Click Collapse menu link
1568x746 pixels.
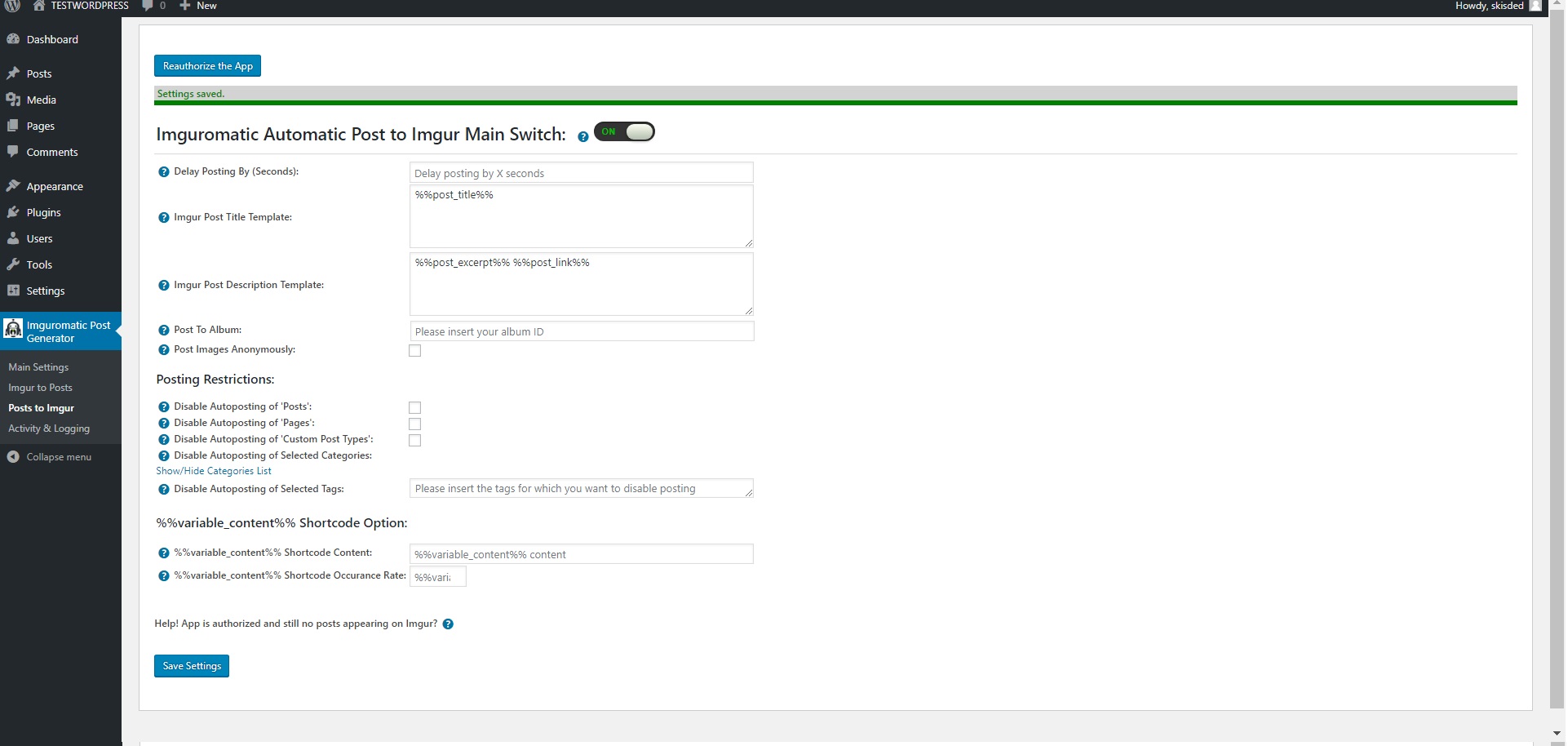(59, 457)
